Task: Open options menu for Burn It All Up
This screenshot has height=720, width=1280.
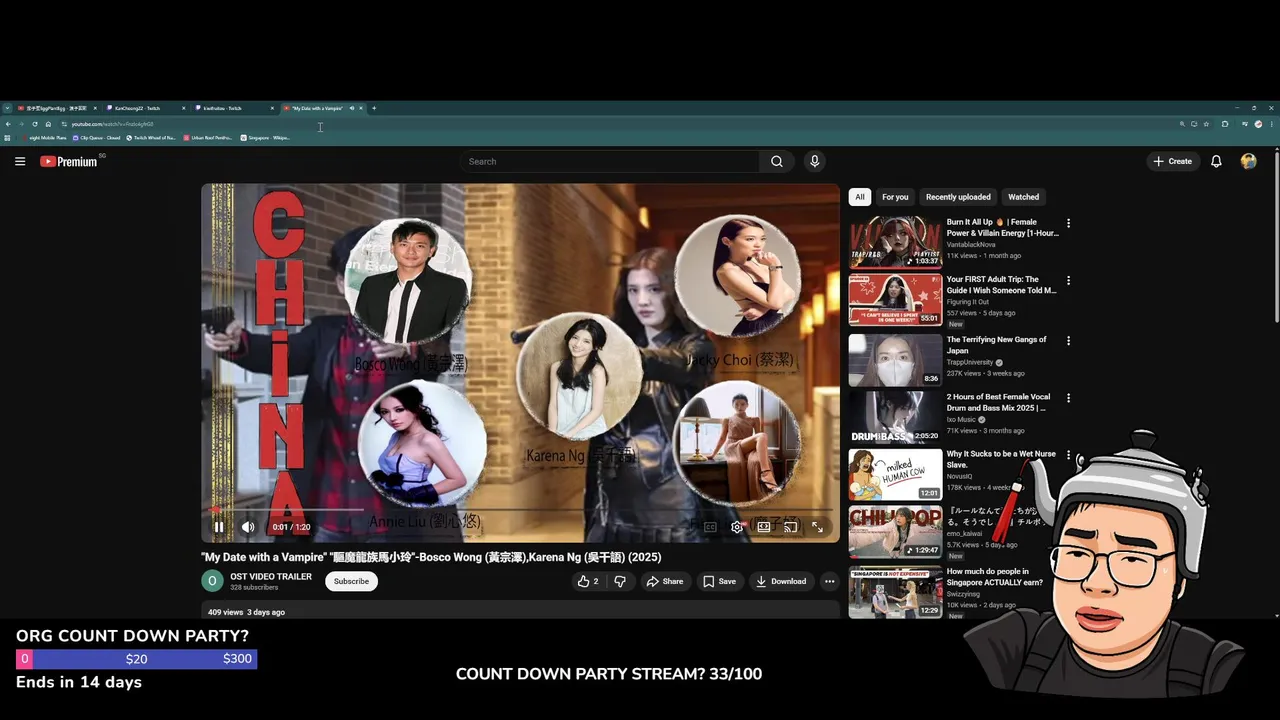Action: click(x=1068, y=223)
